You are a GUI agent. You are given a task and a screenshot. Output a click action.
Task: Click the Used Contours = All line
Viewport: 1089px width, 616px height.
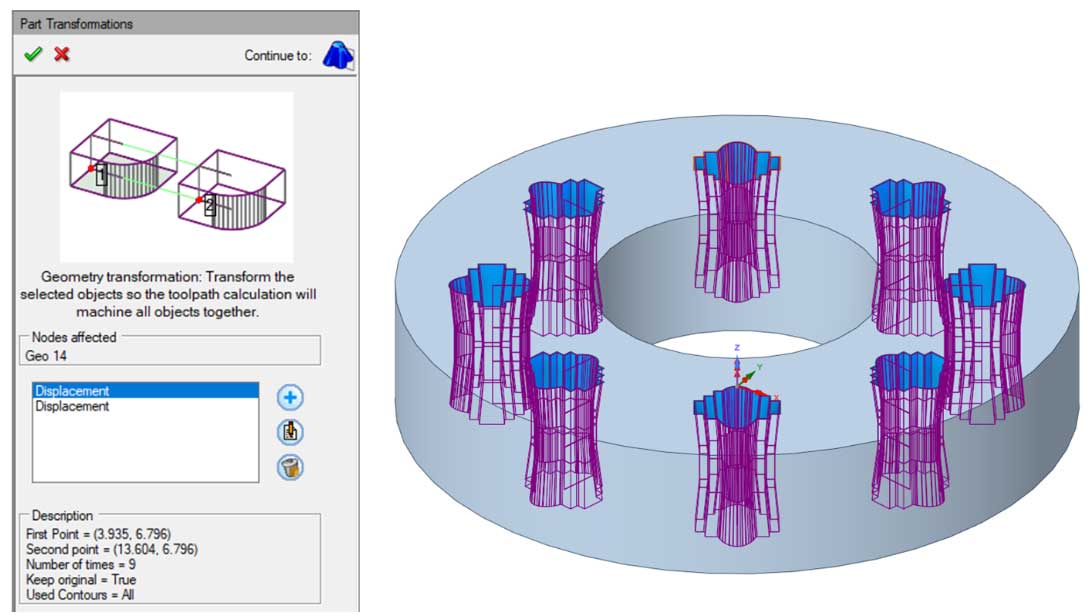pyautogui.click(x=79, y=595)
